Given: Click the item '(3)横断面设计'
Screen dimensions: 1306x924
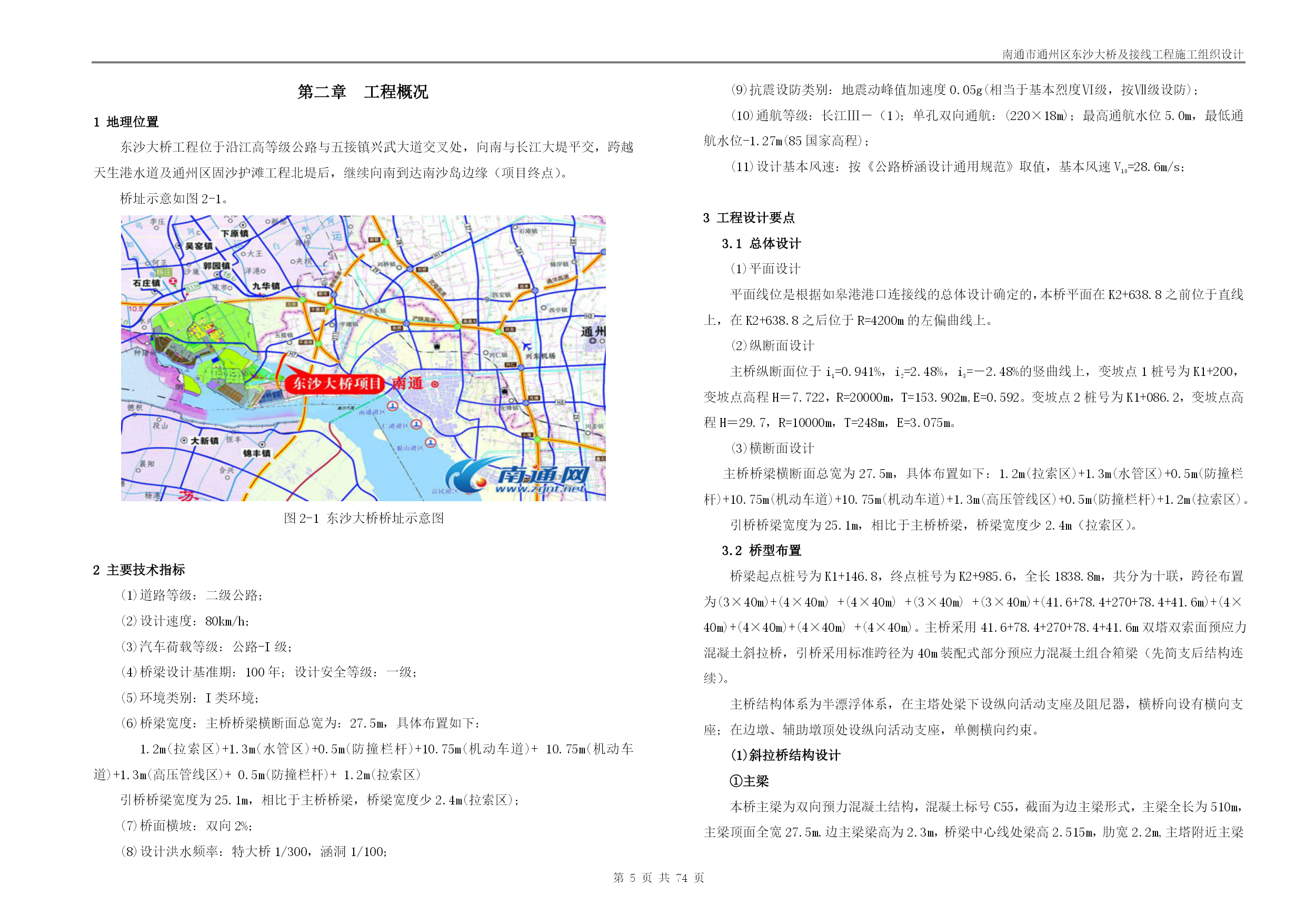Looking at the screenshot, I should (x=772, y=449).
